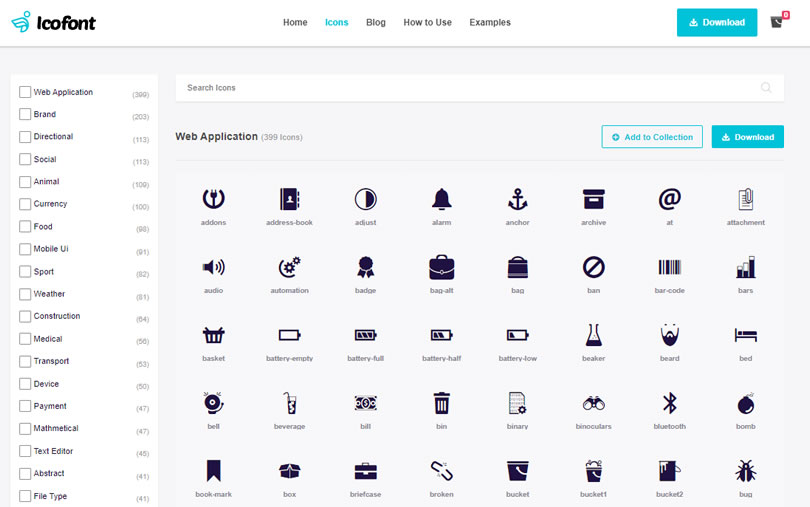Select the audio speaker icon
Image resolution: width=810 pixels, height=507 pixels.
click(x=213, y=267)
